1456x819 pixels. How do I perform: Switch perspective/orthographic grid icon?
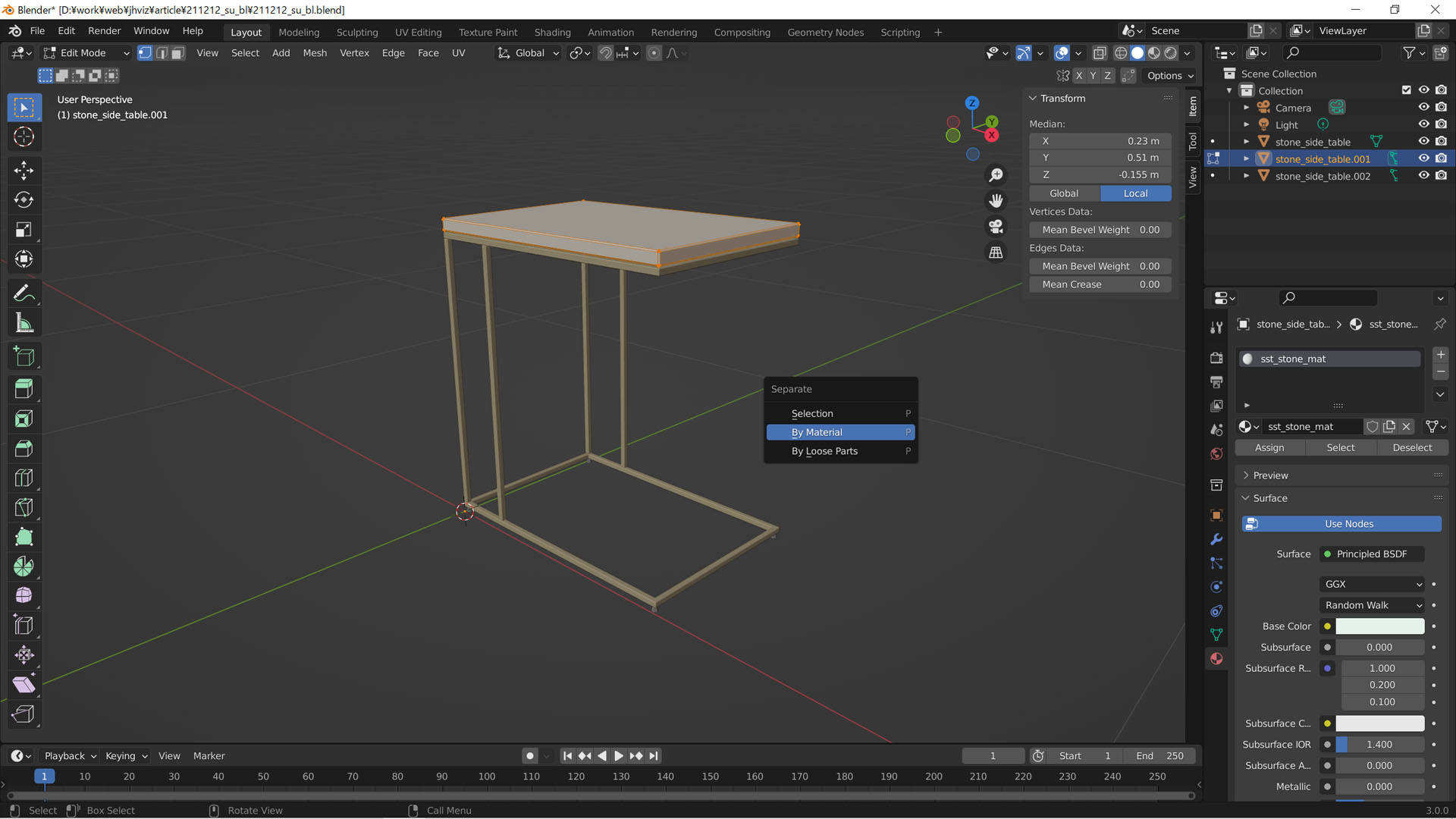click(996, 253)
